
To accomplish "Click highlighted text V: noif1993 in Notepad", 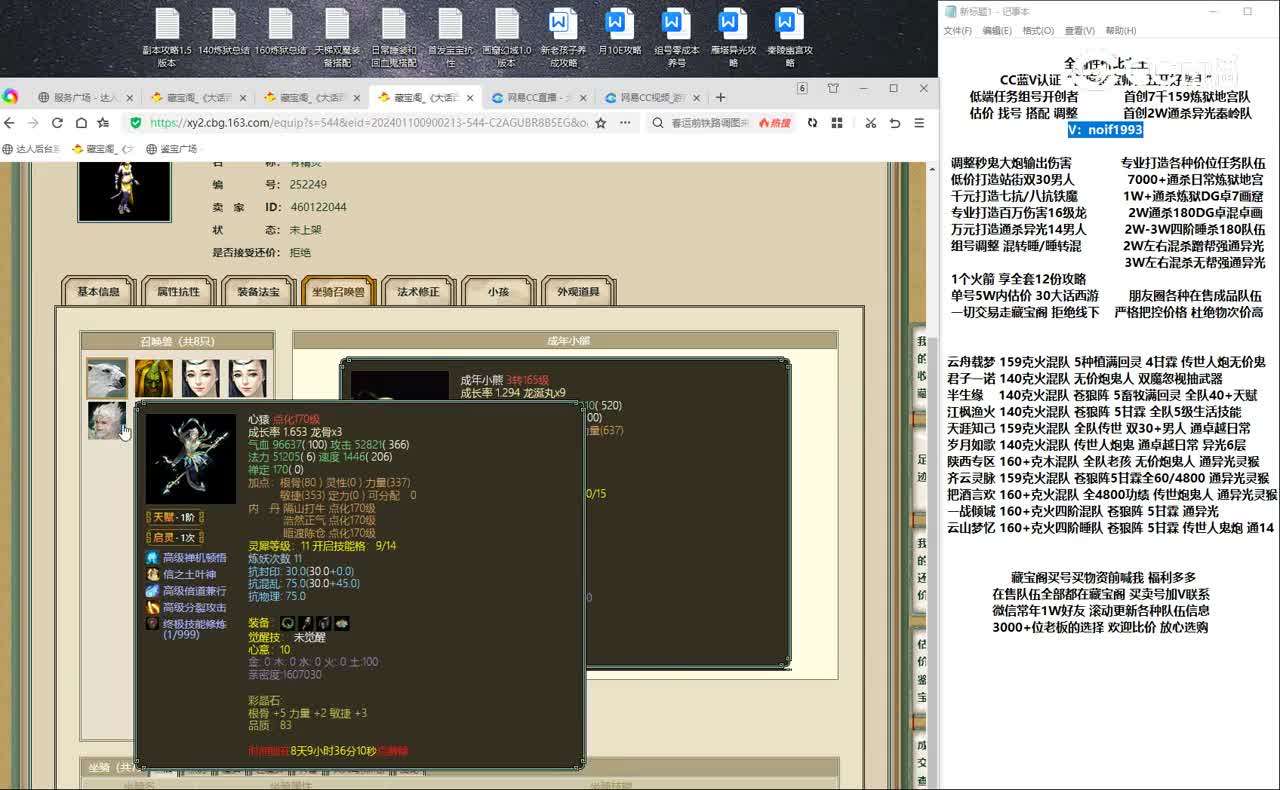I will 1104,130.
